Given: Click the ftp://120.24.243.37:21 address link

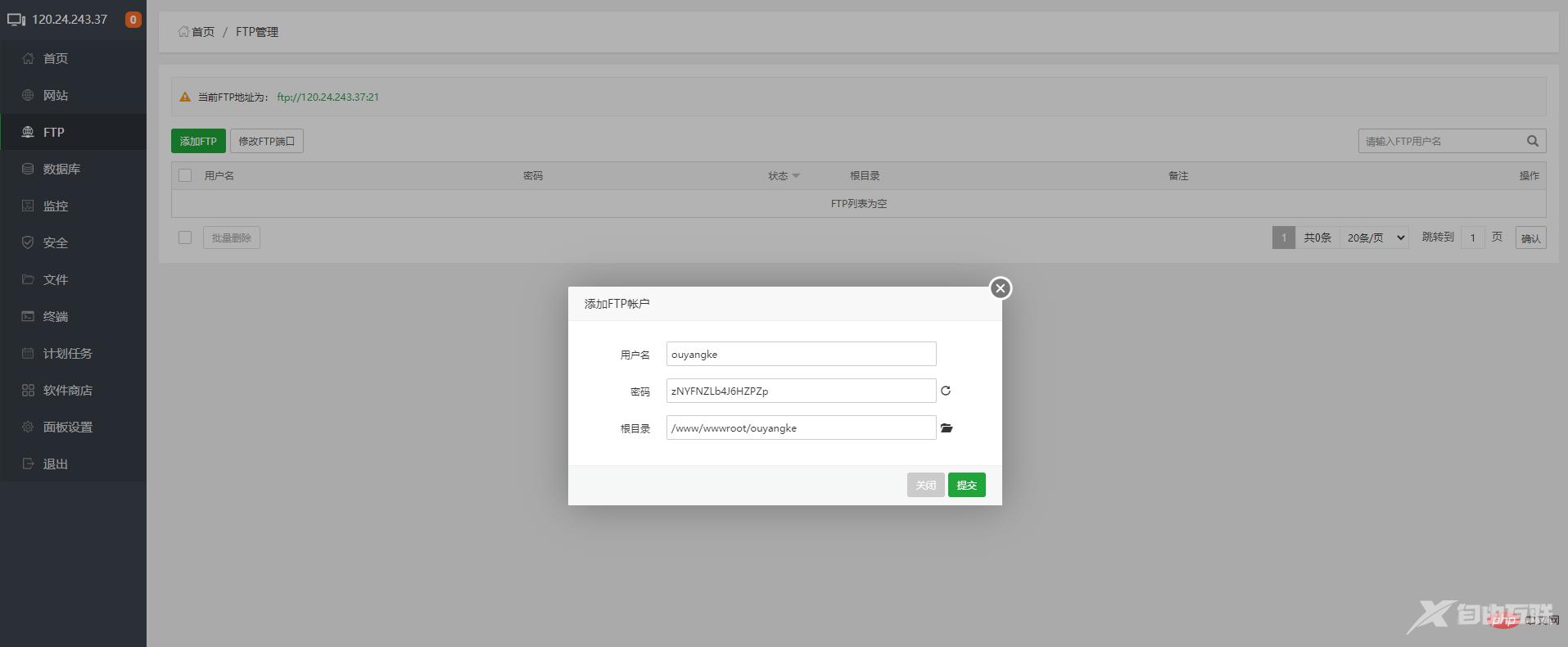Looking at the screenshot, I should coord(328,97).
